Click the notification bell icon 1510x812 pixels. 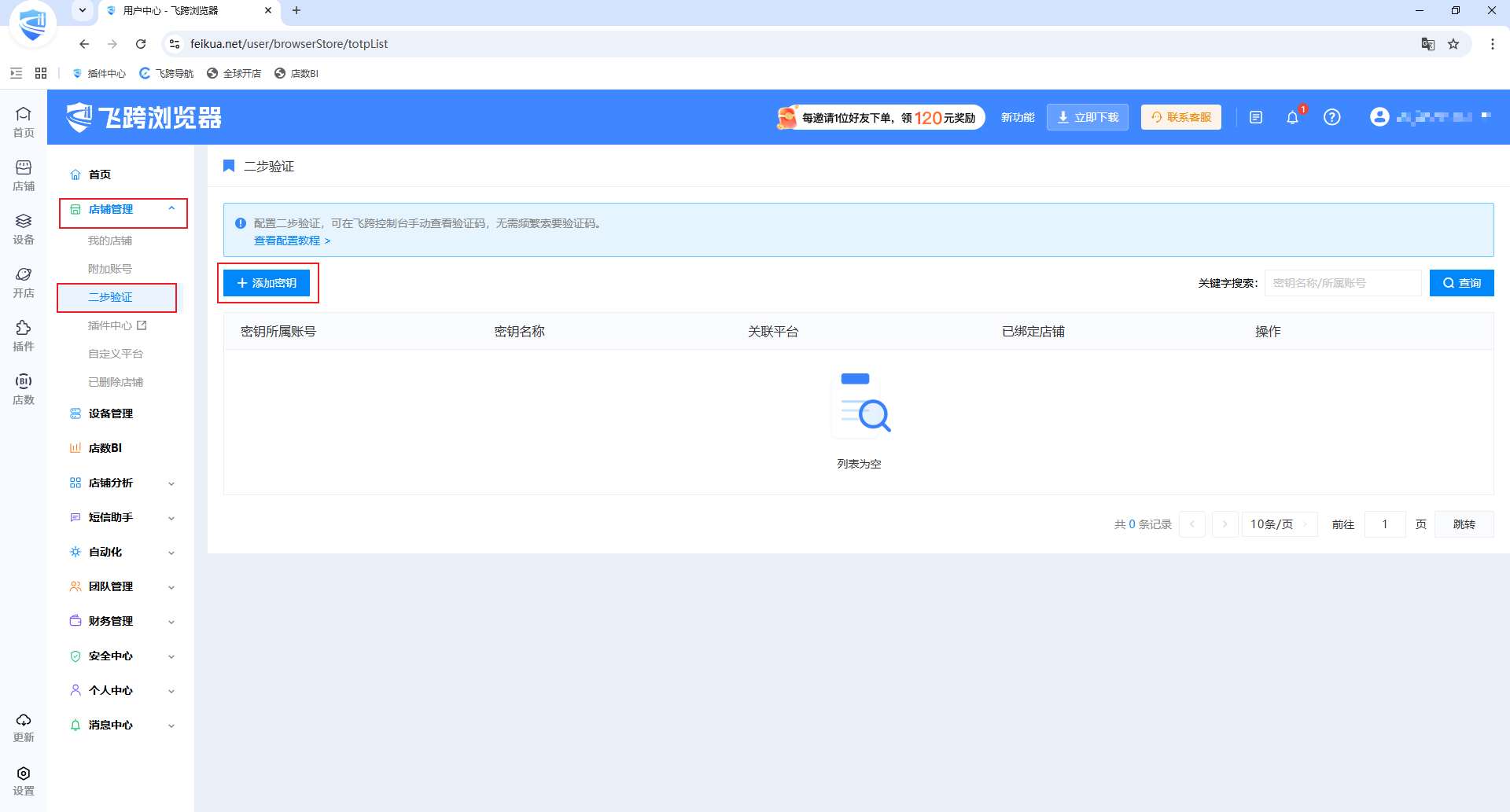[1292, 117]
